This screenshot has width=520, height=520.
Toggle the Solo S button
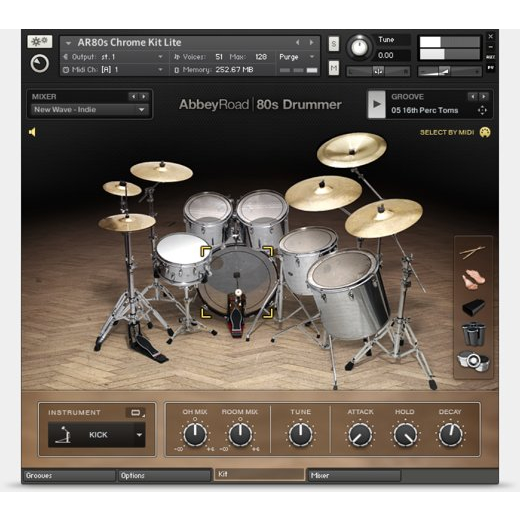point(334,44)
